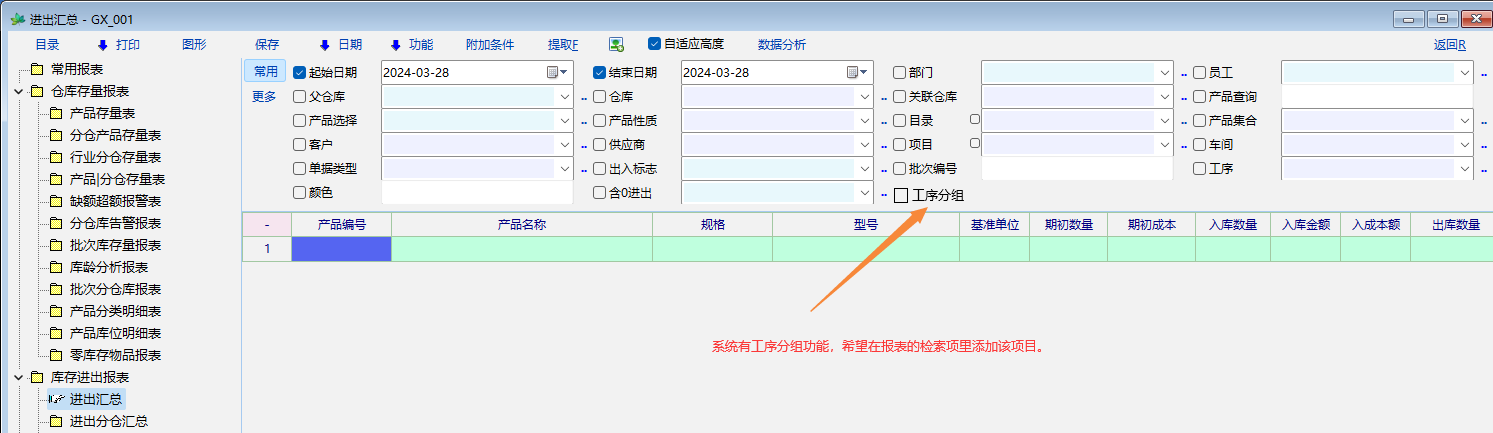The width and height of the screenshot is (1493, 433).
Task: Collapse the 仓库存量报表 tree node
Action: click(18, 91)
